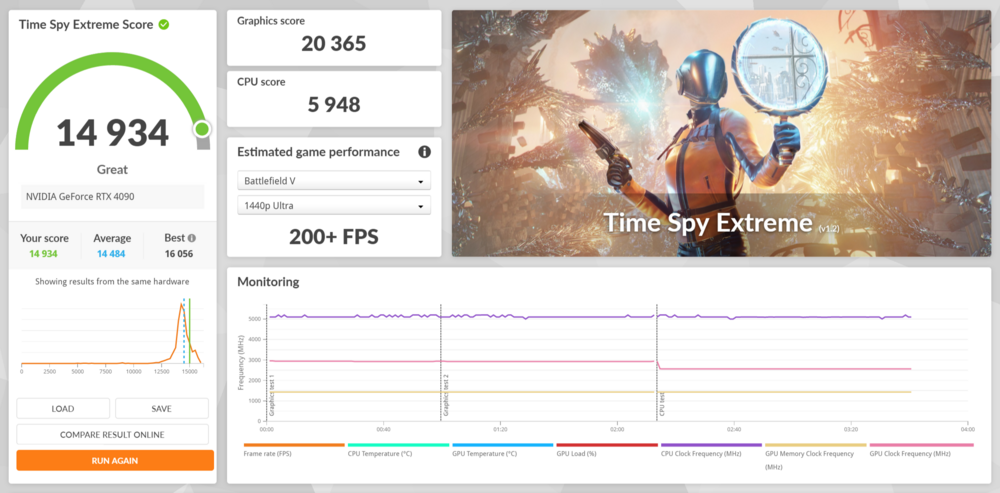Click the green knob on the score gauge

tap(202, 129)
